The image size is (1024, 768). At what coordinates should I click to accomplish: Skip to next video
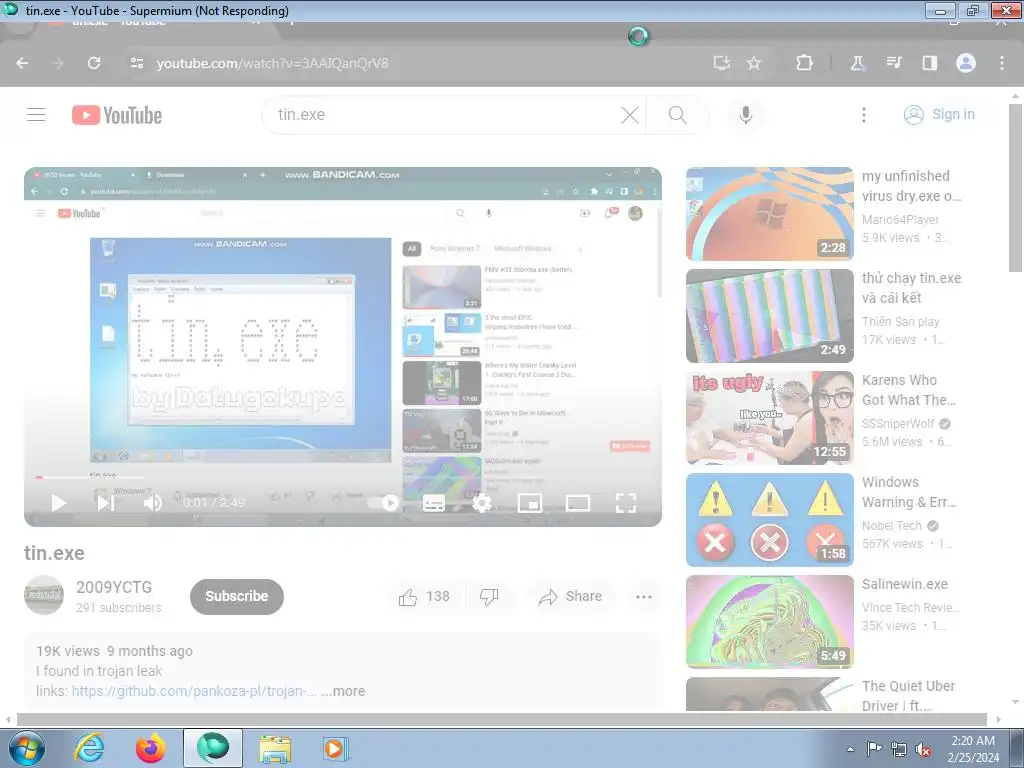pyautogui.click(x=106, y=503)
